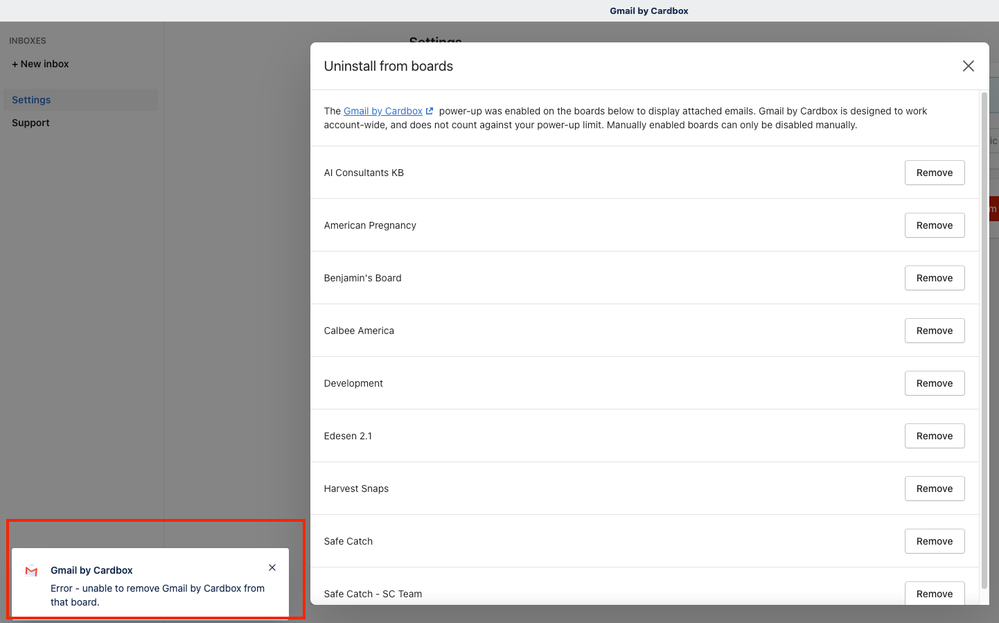This screenshot has width=999, height=623.
Task: Click the Benjamin's Board name
Action: (363, 278)
